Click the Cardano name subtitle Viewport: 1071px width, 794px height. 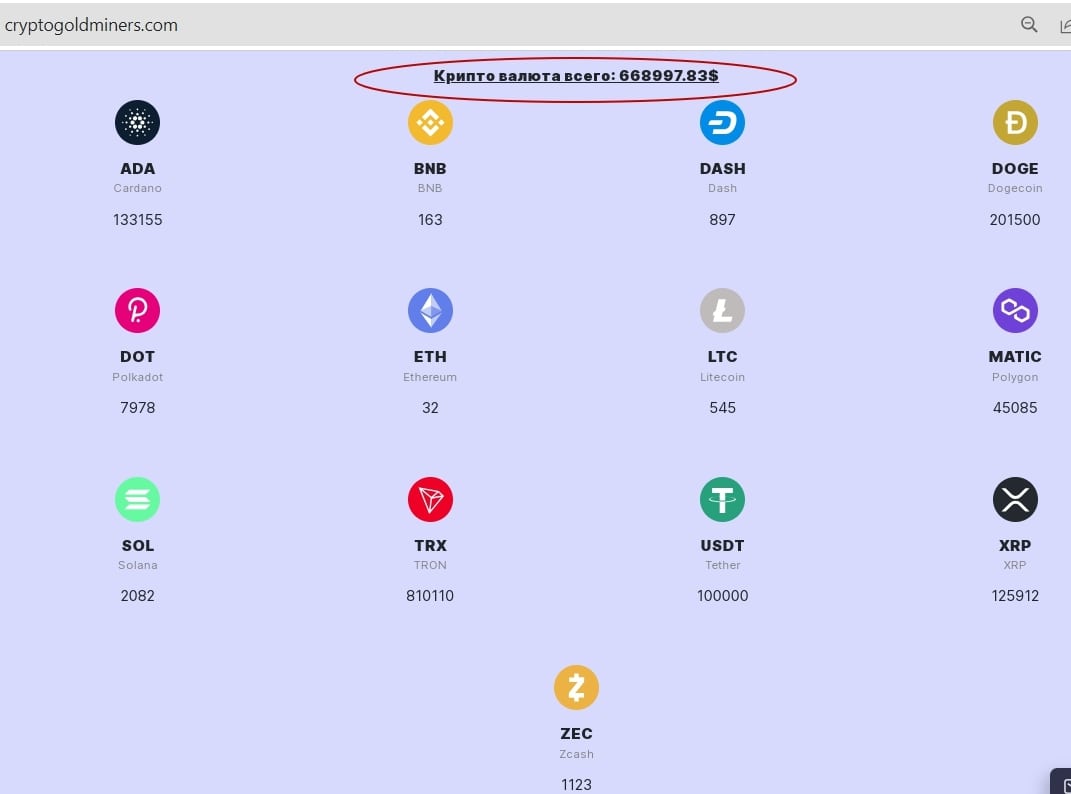point(137,189)
